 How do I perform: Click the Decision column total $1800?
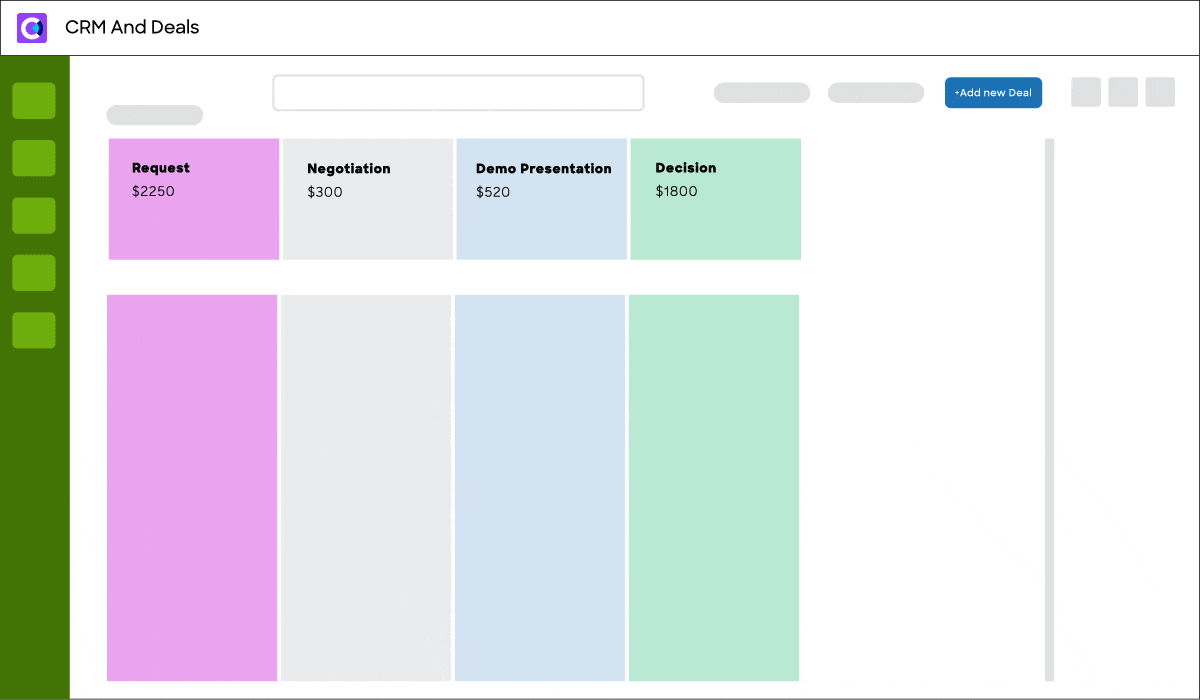pyautogui.click(x=677, y=191)
